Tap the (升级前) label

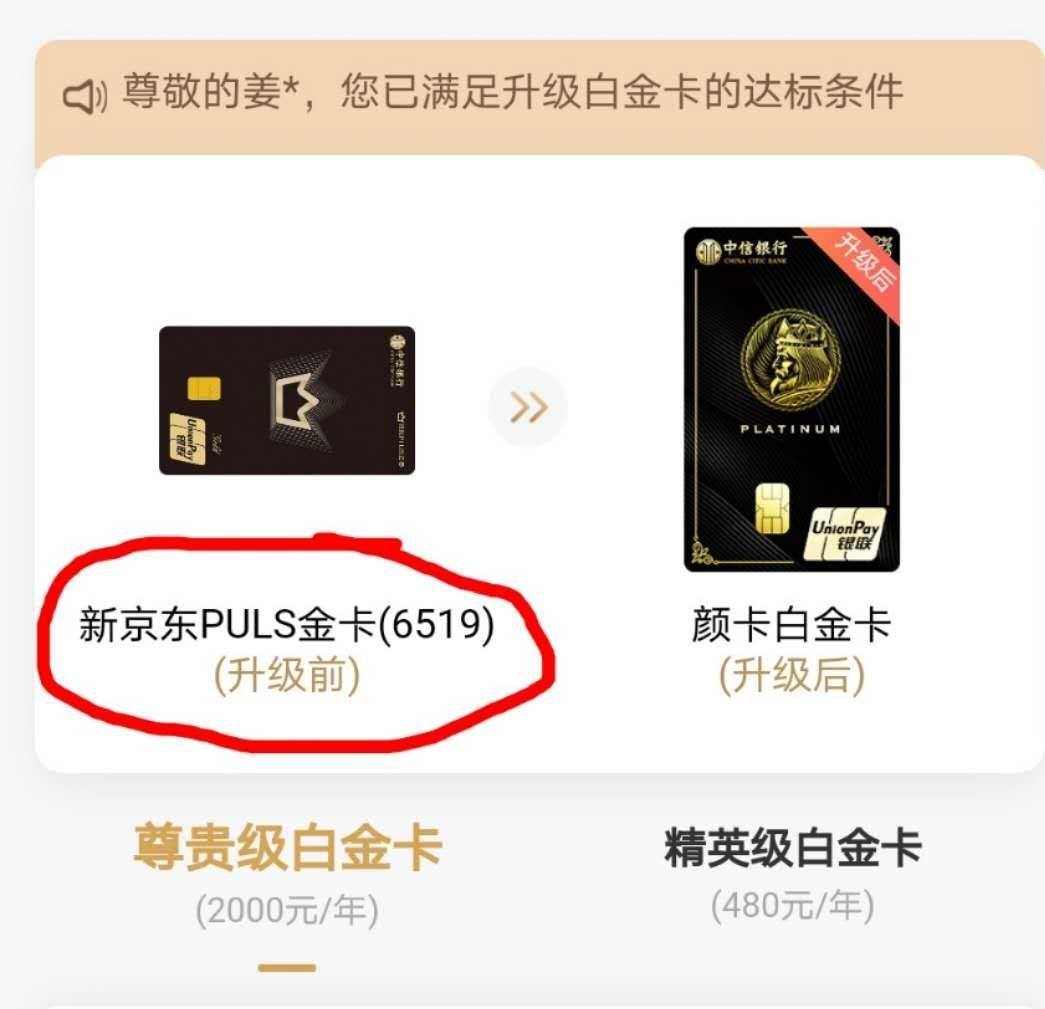click(x=287, y=675)
